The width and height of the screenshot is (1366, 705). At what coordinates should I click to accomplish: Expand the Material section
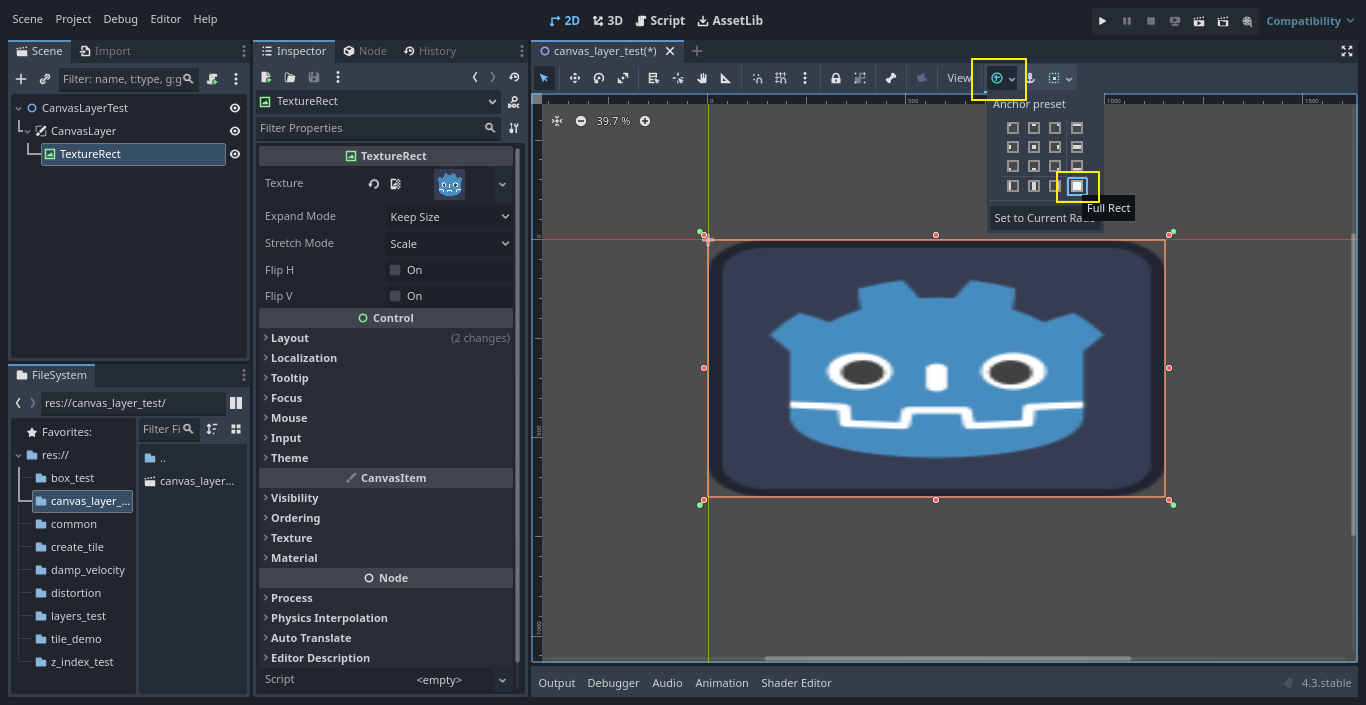[x=386, y=558]
